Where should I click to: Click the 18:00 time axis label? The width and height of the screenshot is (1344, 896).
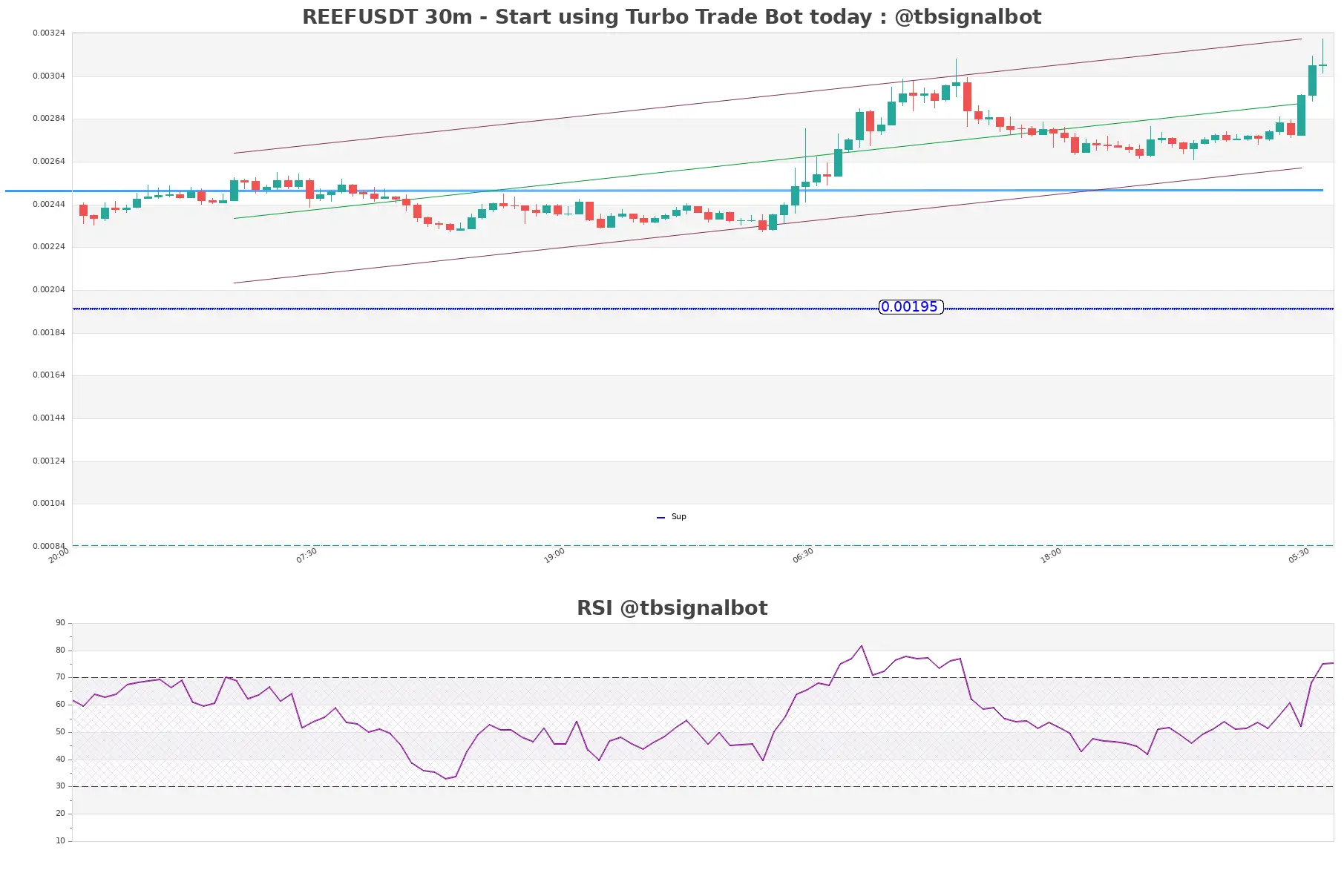(x=1051, y=556)
